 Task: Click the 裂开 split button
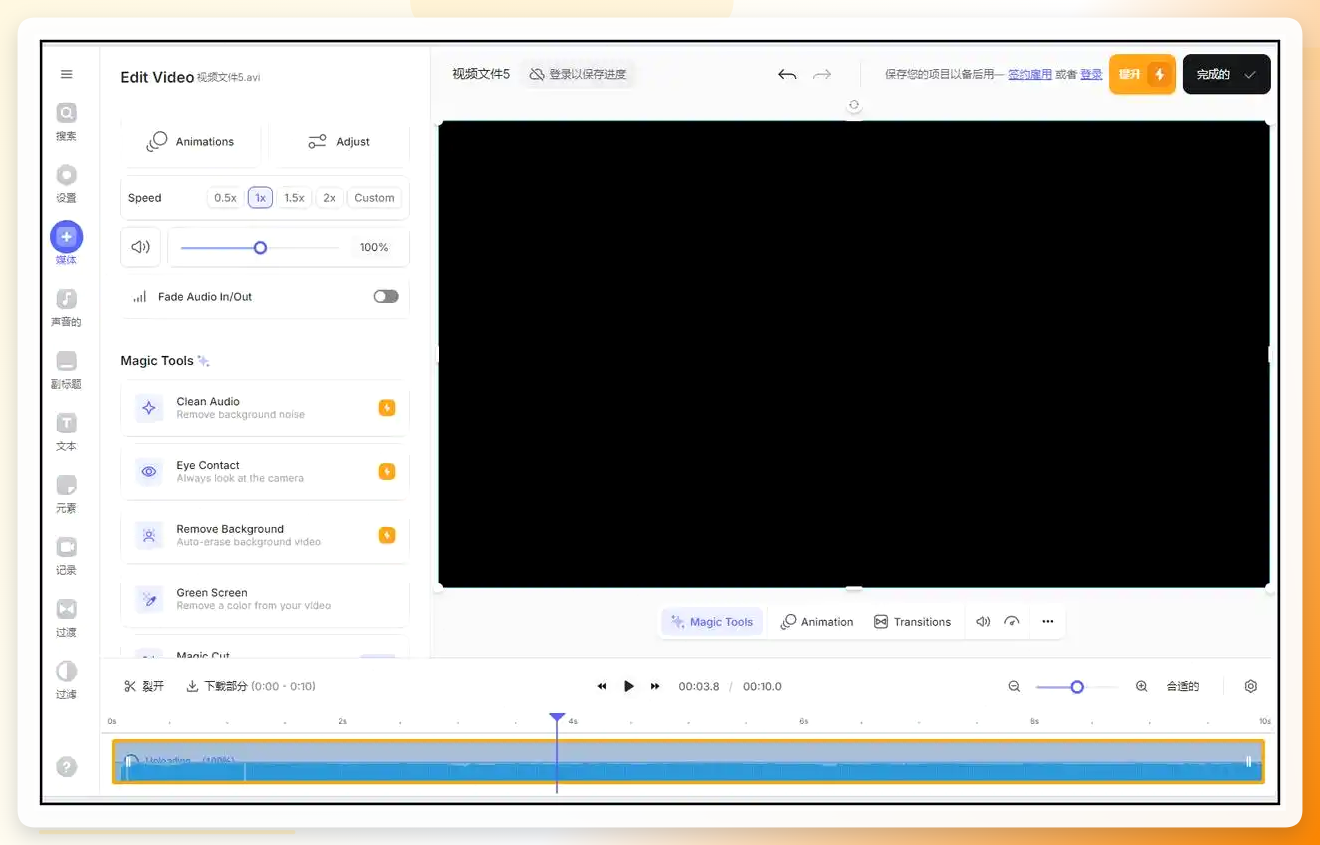[143, 686]
